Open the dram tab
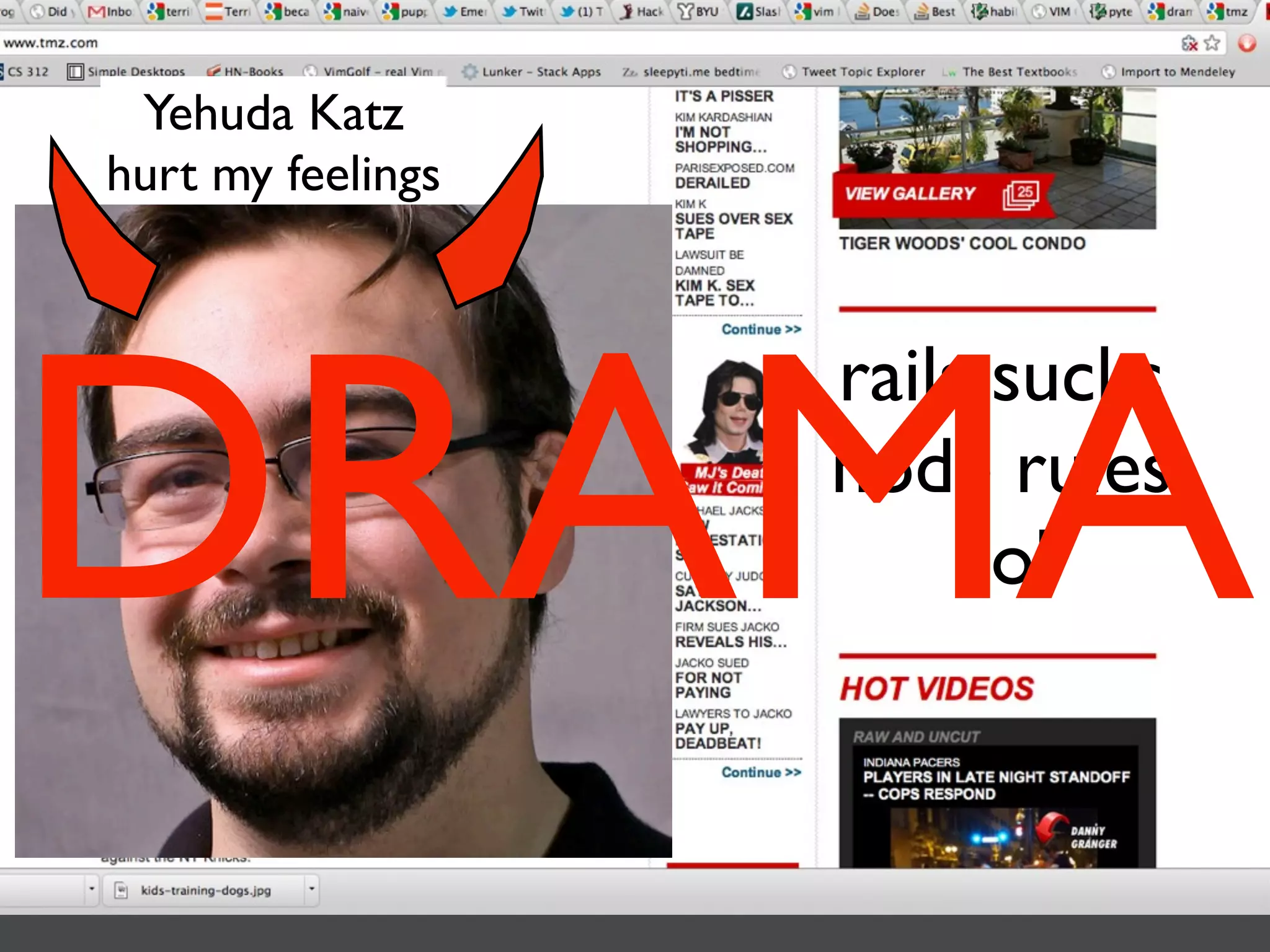The height and width of the screenshot is (952, 1270). [x=1170, y=12]
